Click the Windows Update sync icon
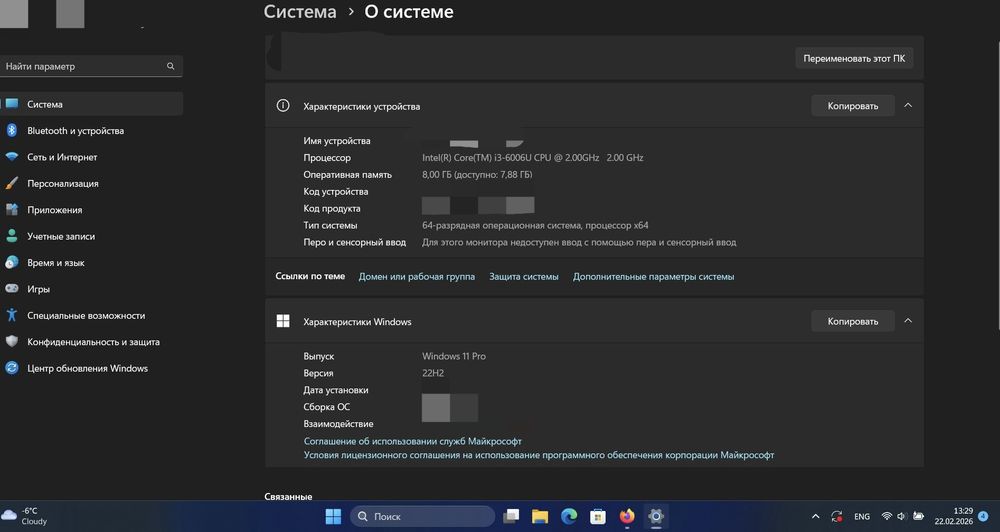The width and height of the screenshot is (1000, 532). point(11,368)
